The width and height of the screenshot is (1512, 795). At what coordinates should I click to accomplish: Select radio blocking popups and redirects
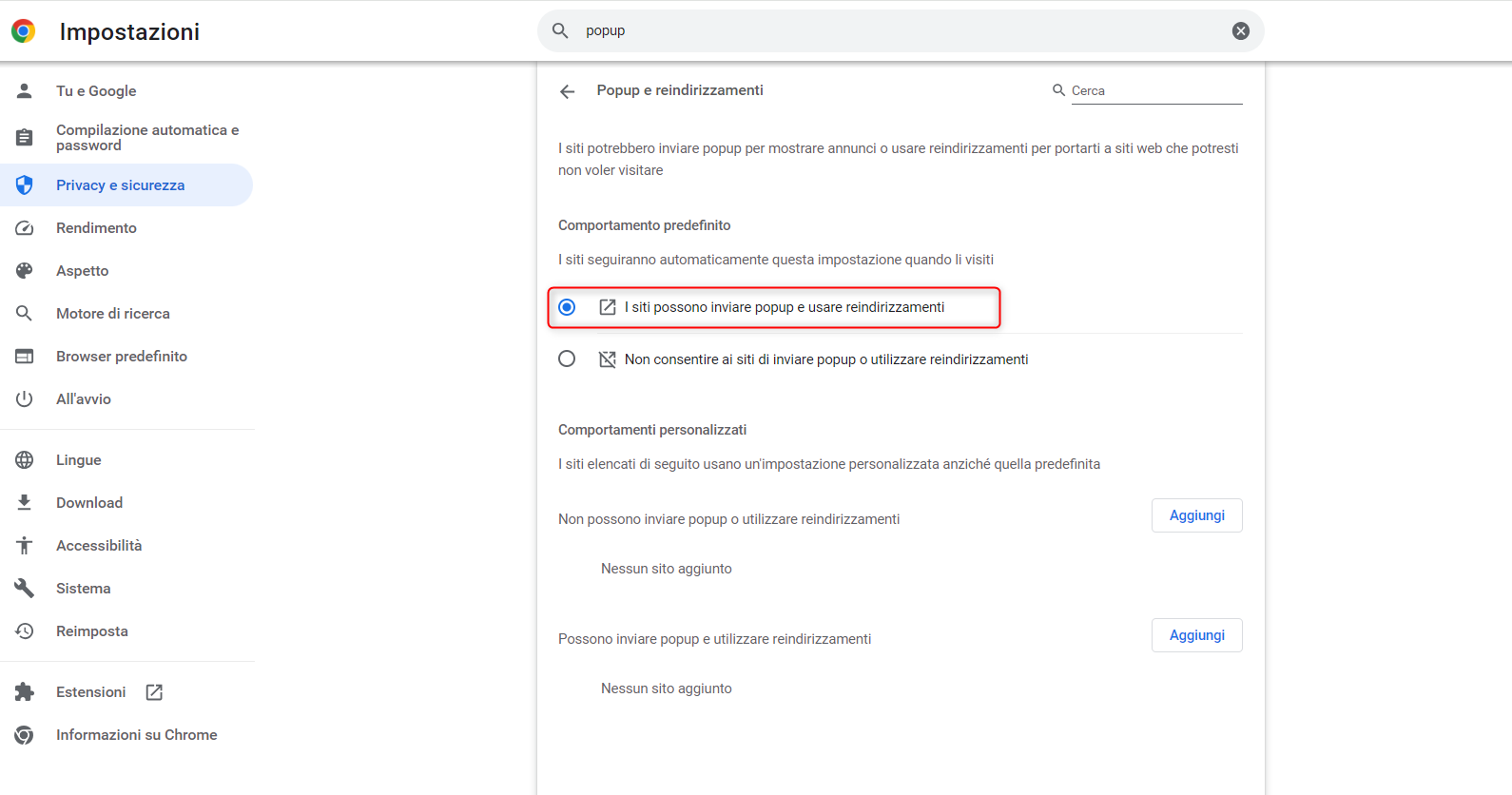coord(567,359)
